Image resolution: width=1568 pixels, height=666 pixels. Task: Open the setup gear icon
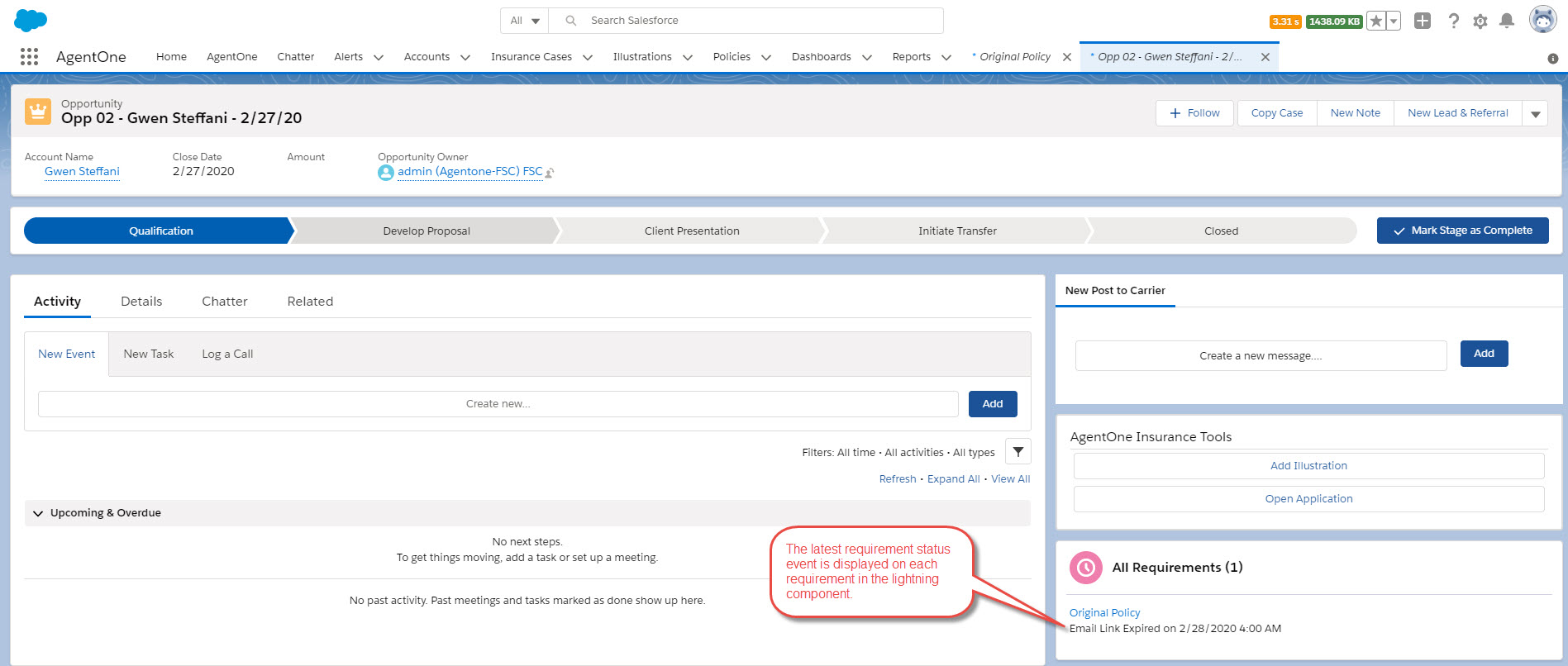(x=1480, y=21)
